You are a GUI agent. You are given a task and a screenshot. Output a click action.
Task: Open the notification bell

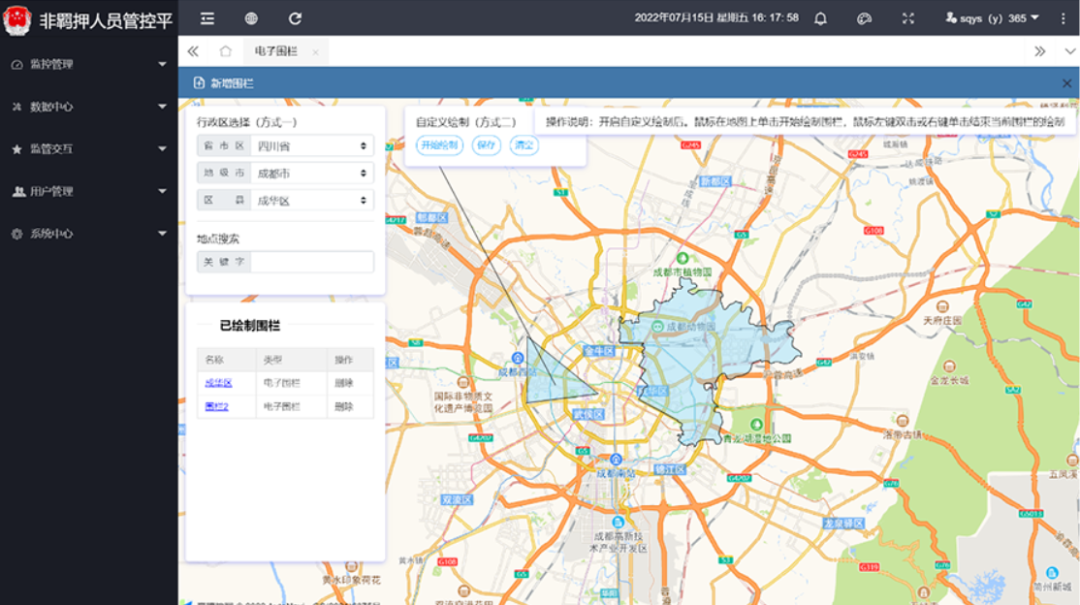[820, 19]
